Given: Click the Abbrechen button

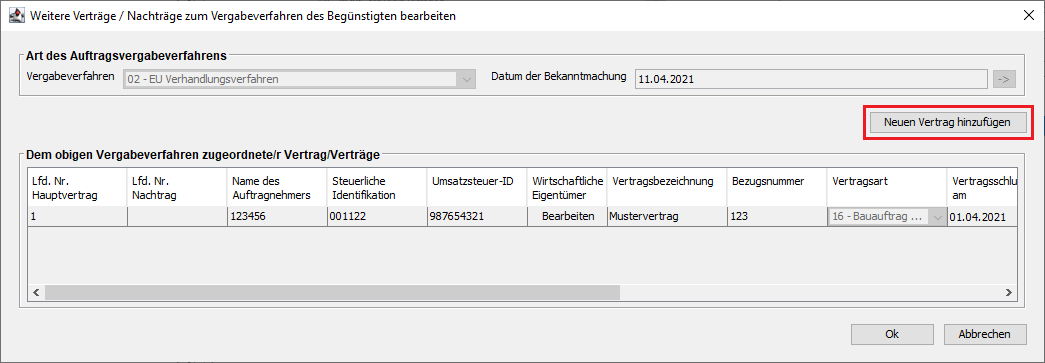Looking at the screenshot, I should click(984, 334).
